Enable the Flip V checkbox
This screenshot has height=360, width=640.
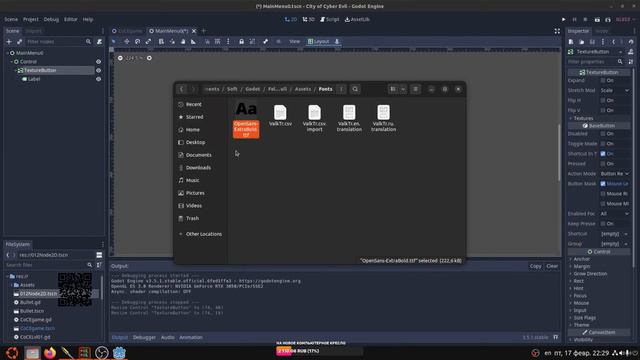coord(603,110)
